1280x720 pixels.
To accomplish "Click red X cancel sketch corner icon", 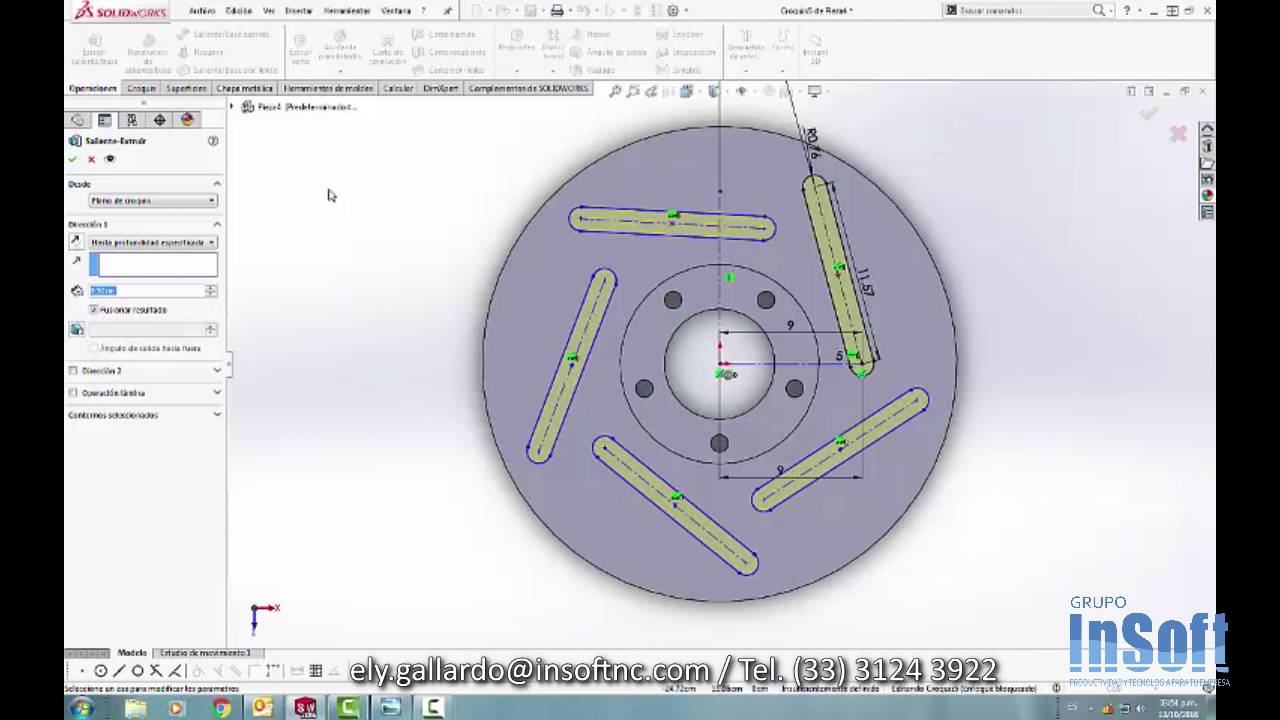I will point(1178,134).
